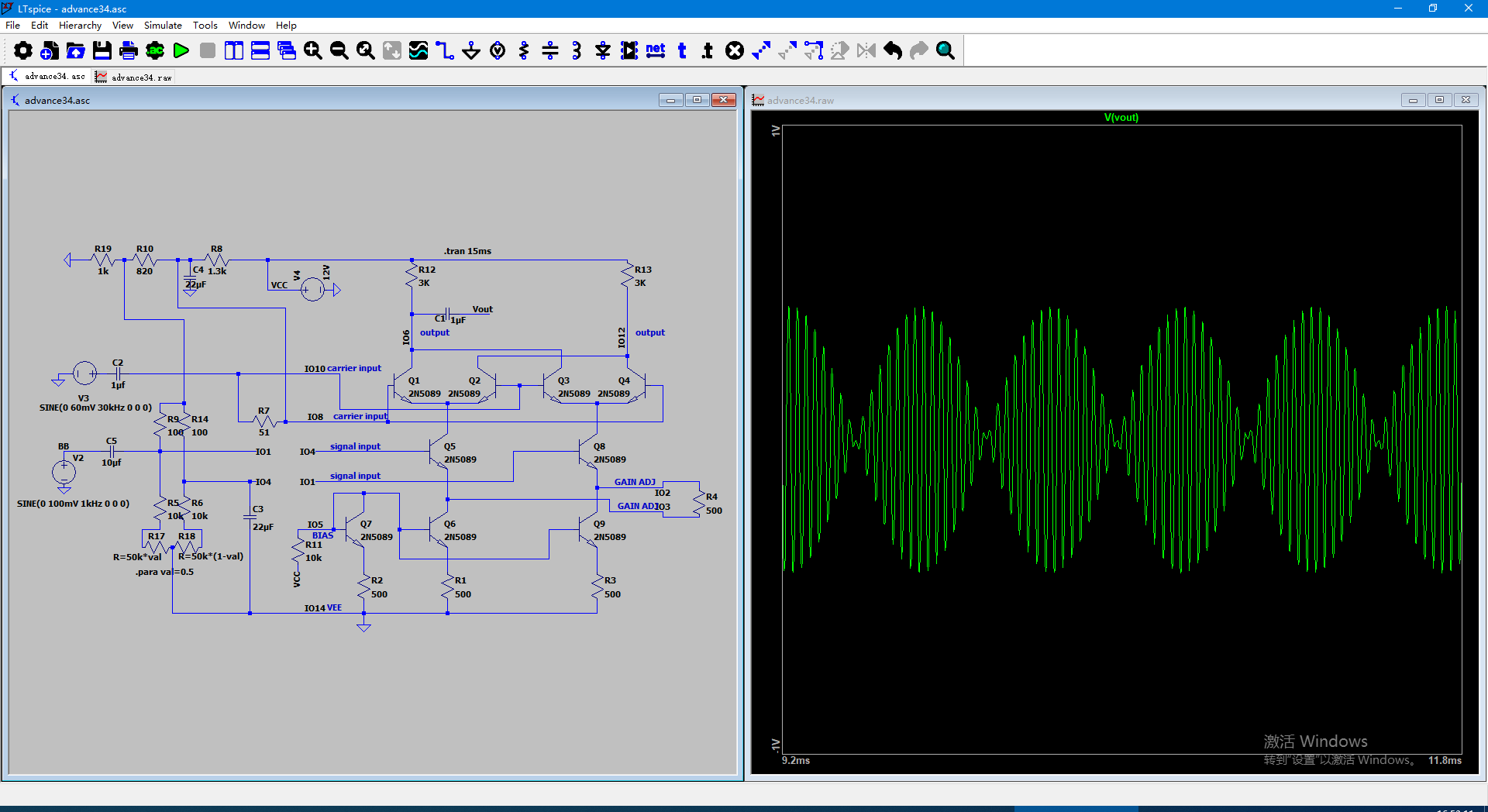This screenshot has width=1488, height=812.
Task: Click the V4 12V source symbol
Action: (x=312, y=289)
